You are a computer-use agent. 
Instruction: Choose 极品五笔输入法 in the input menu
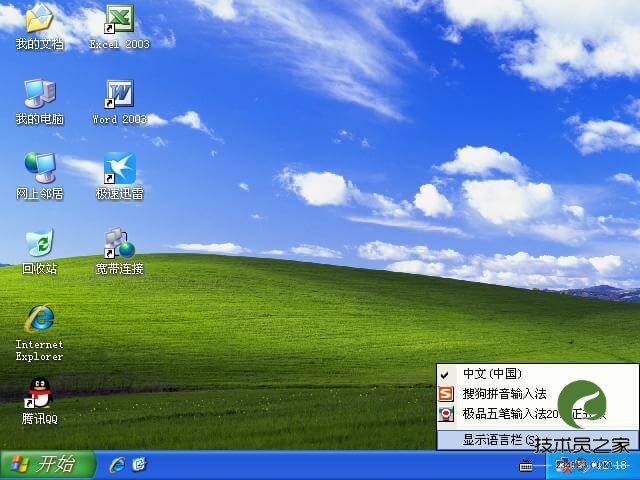pyautogui.click(x=538, y=414)
